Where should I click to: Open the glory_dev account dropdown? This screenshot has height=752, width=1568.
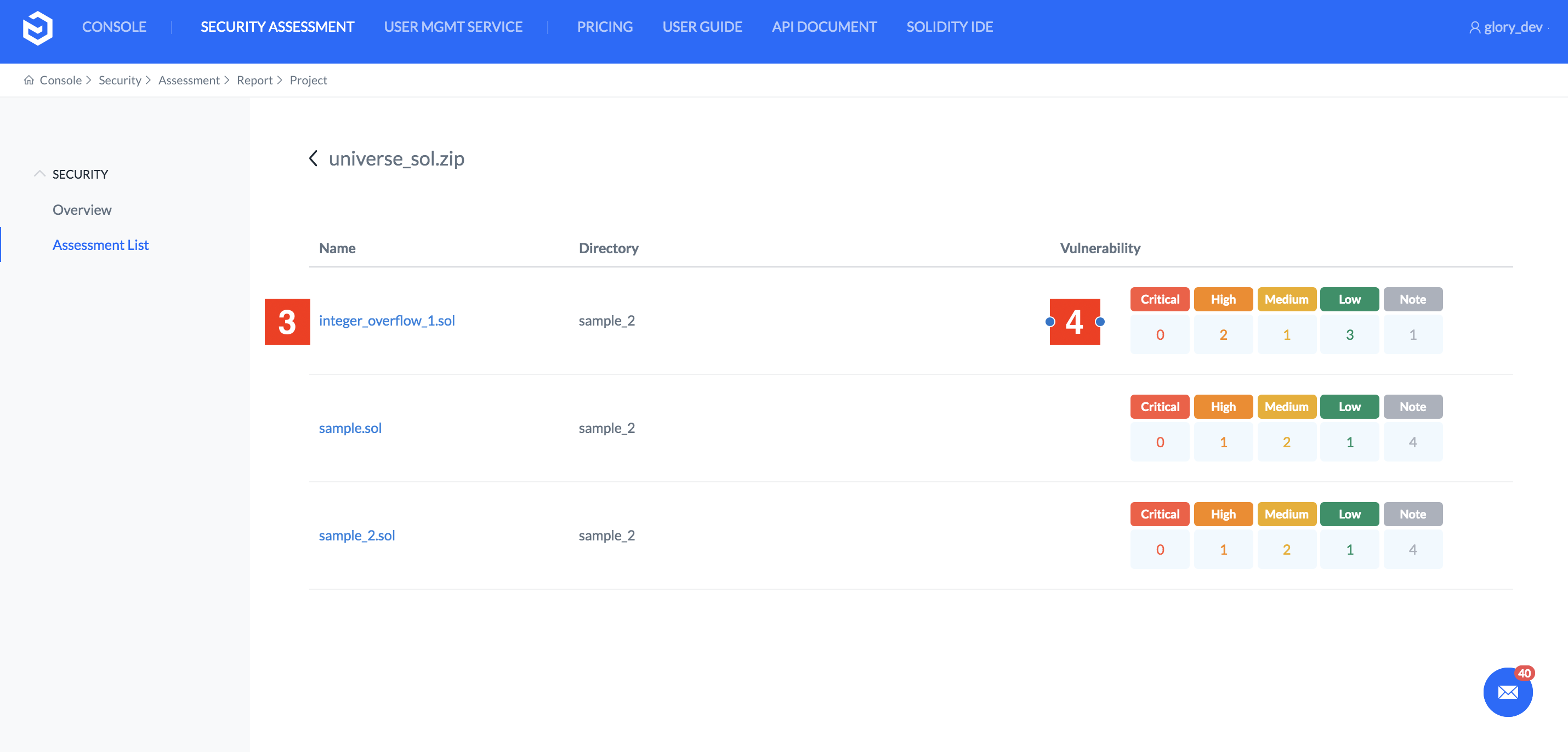(x=1513, y=27)
